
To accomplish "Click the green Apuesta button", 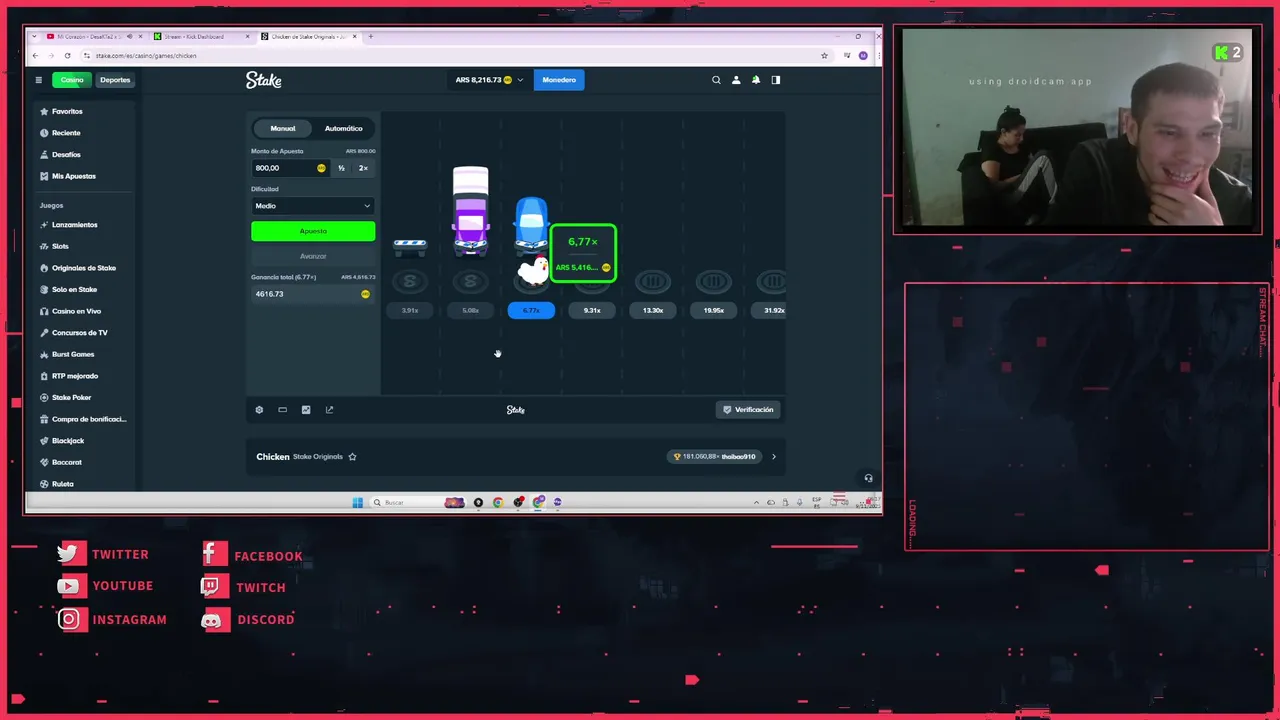I will 313,232.
